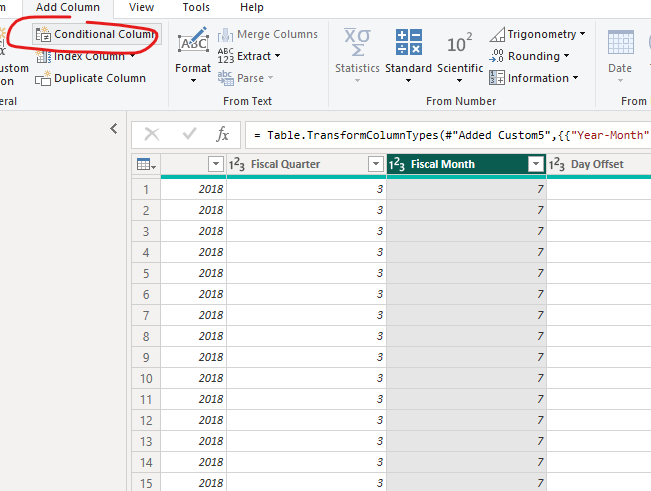Screen dimensions: 651x491
Task: Click Merge Columns in From Text
Action: coord(268,34)
